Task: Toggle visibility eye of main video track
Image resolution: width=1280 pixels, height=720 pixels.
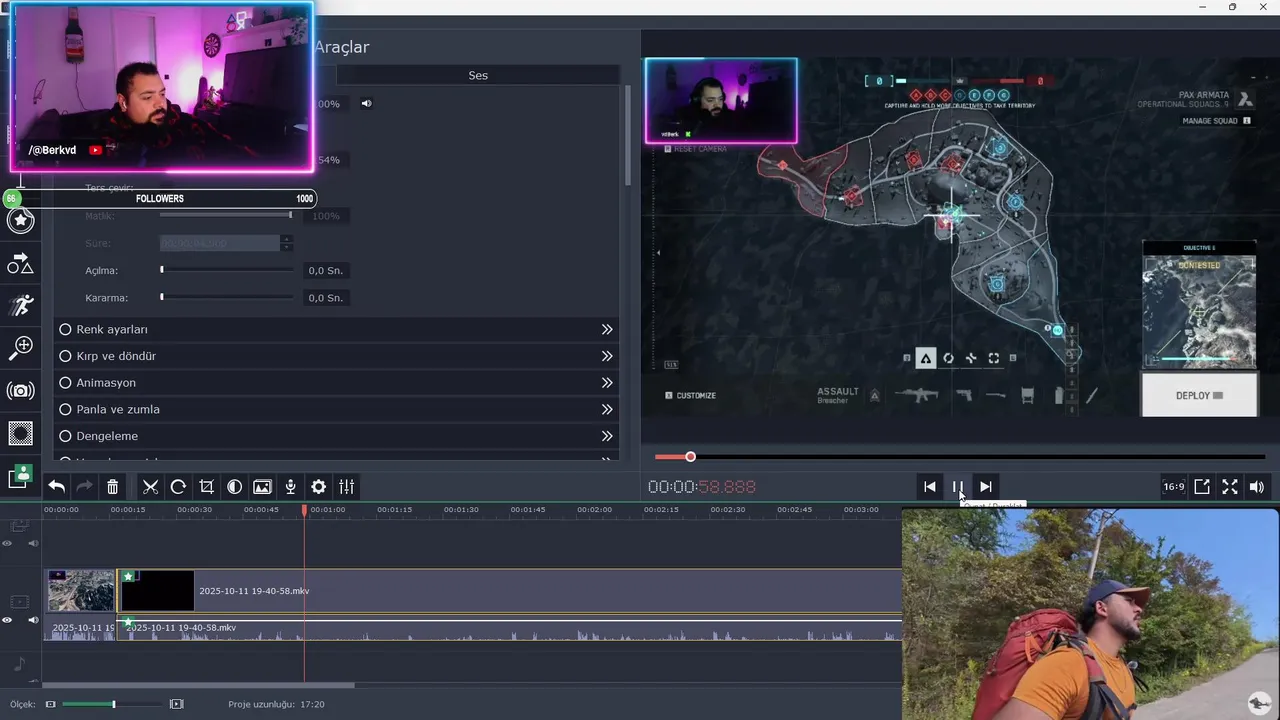Action: click(7, 620)
